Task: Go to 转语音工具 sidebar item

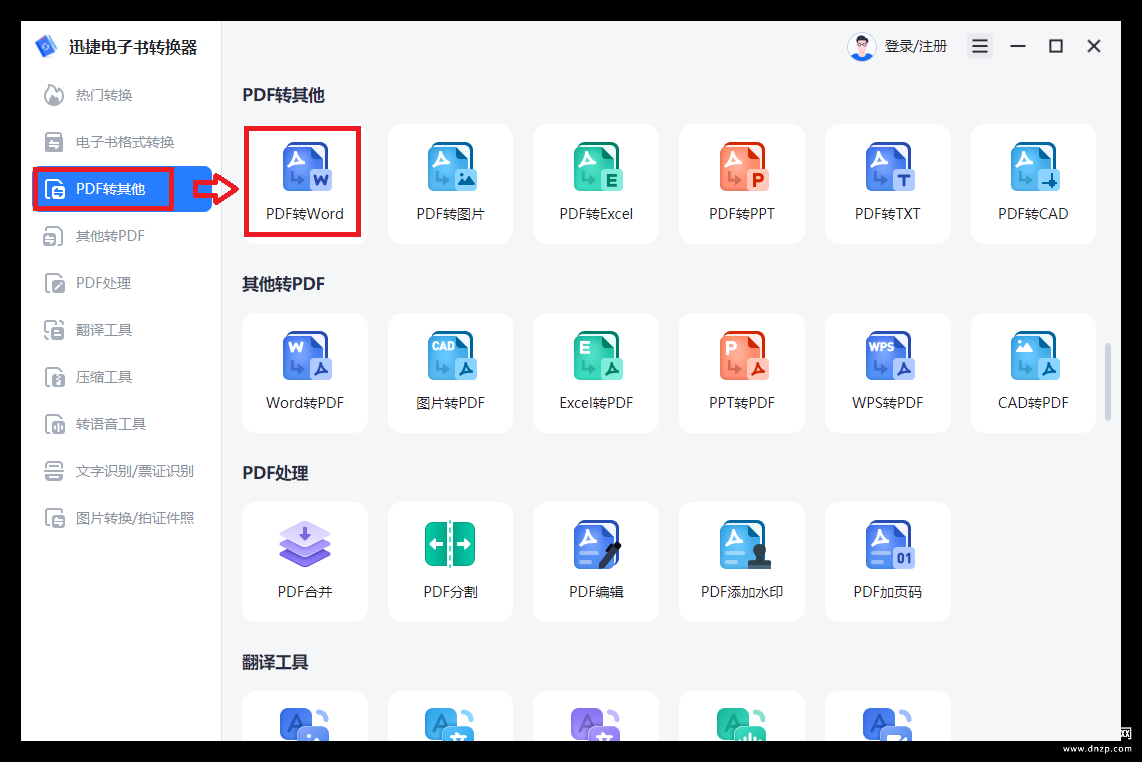Action: (x=122, y=424)
